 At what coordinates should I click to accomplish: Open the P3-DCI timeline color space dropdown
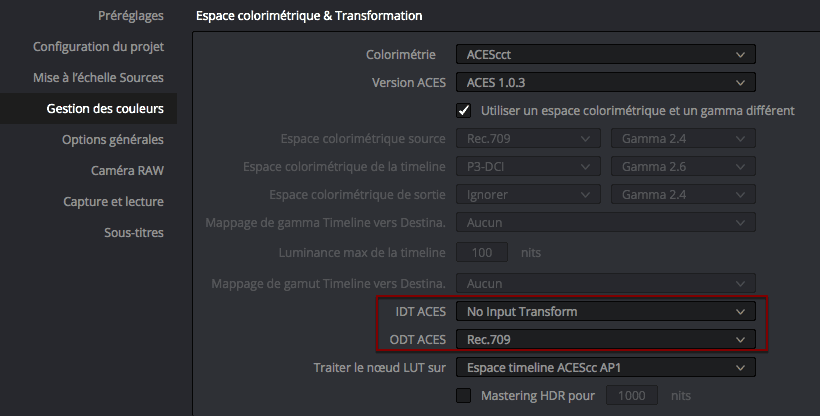pos(528,166)
